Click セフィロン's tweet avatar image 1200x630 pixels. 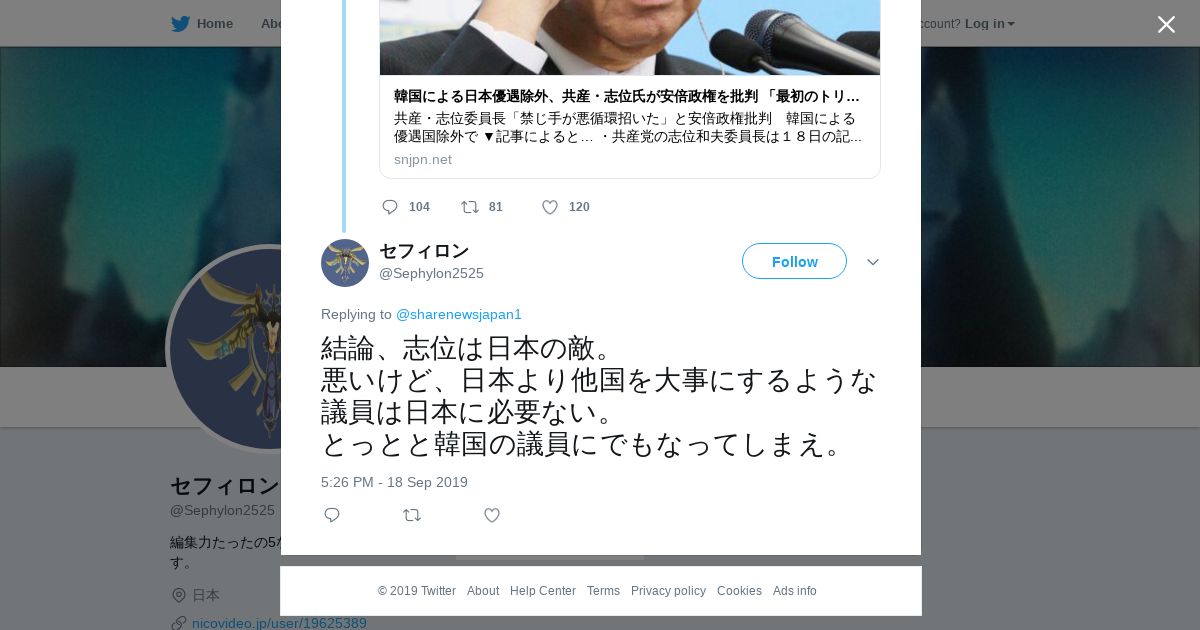point(345,263)
